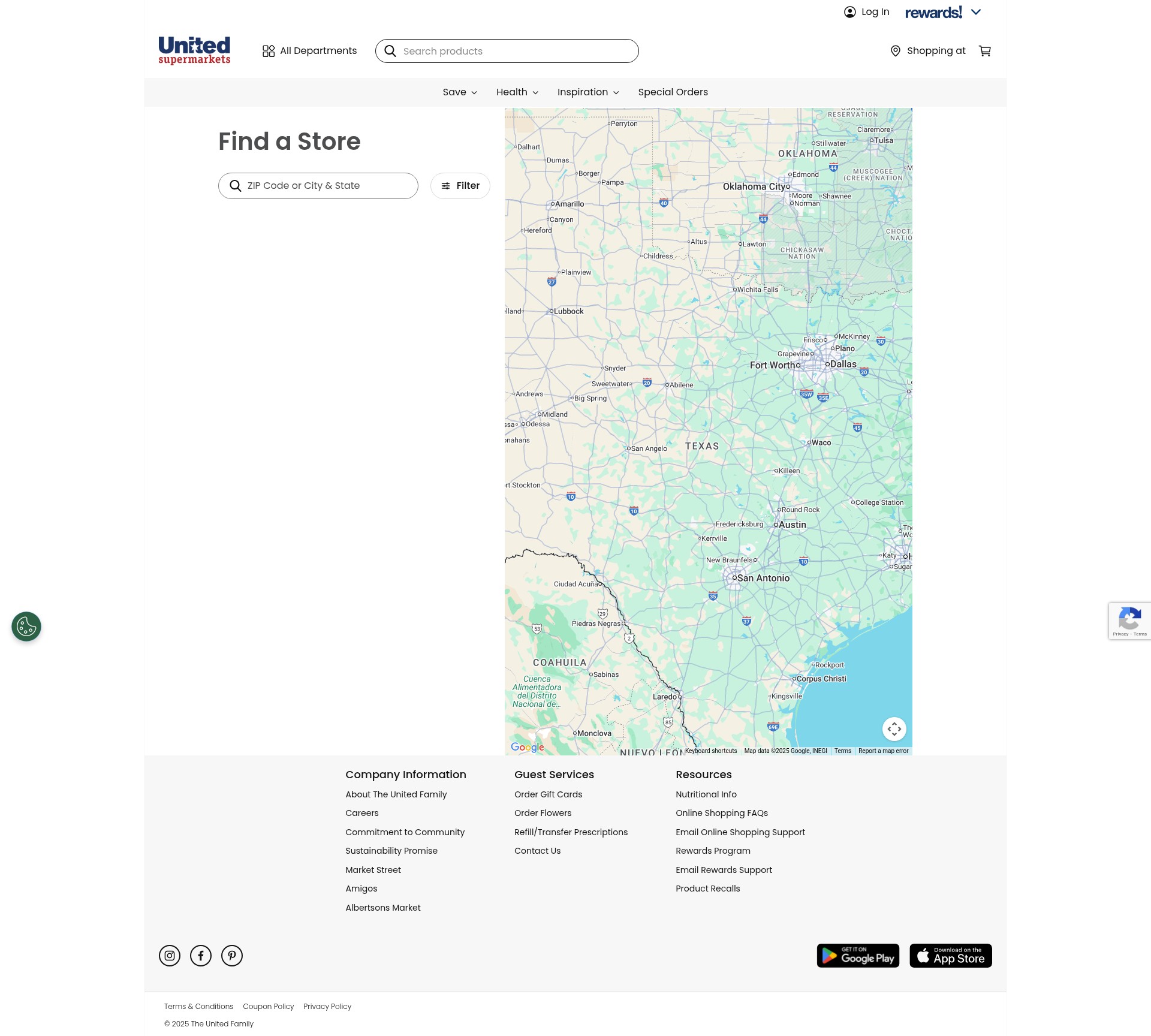Open Special Orders
This screenshot has height=1036, width=1151.
[x=673, y=92]
